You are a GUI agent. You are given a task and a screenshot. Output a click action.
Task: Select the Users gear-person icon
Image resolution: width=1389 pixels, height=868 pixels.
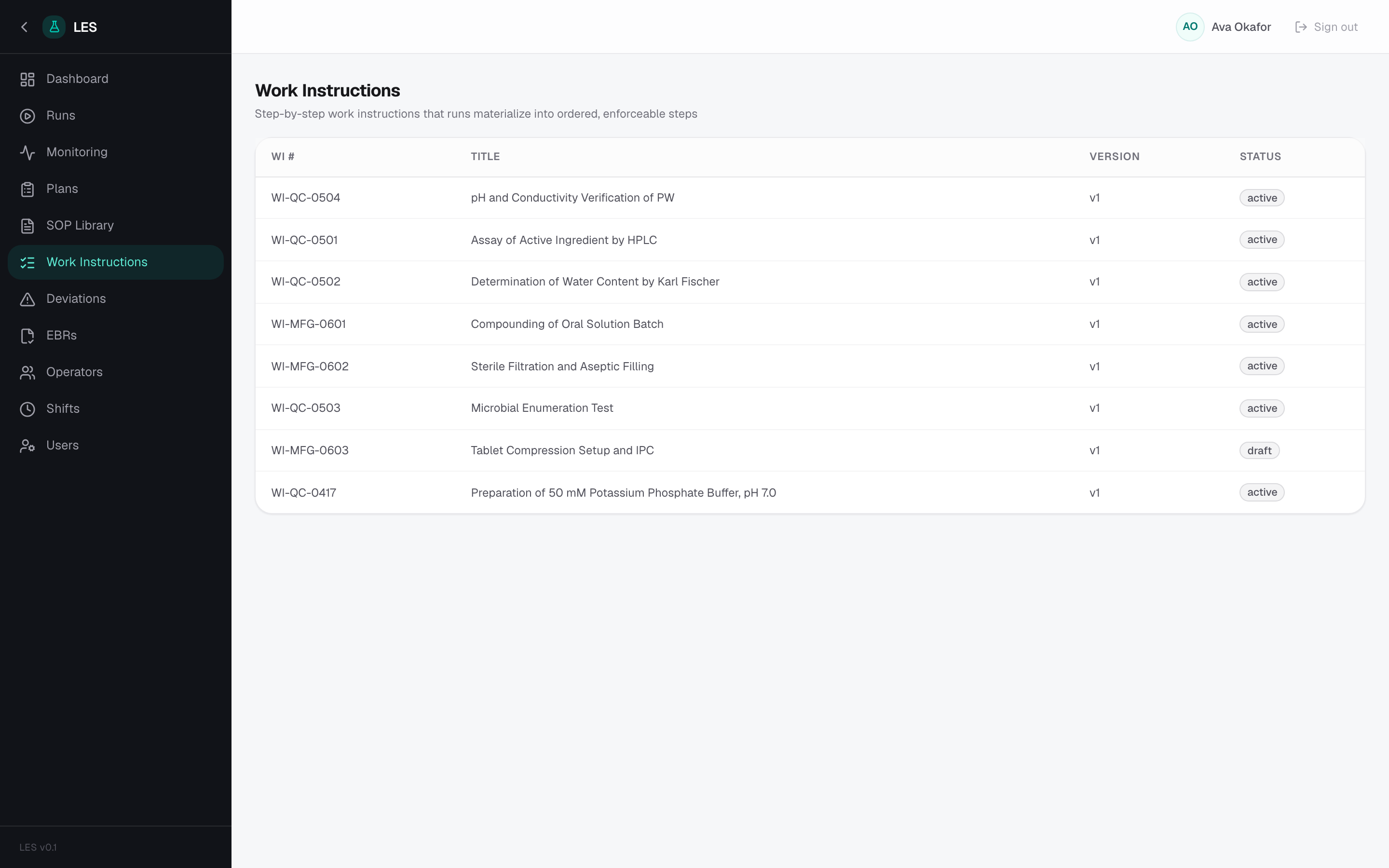pyautogui.click(x=27, y=446)
